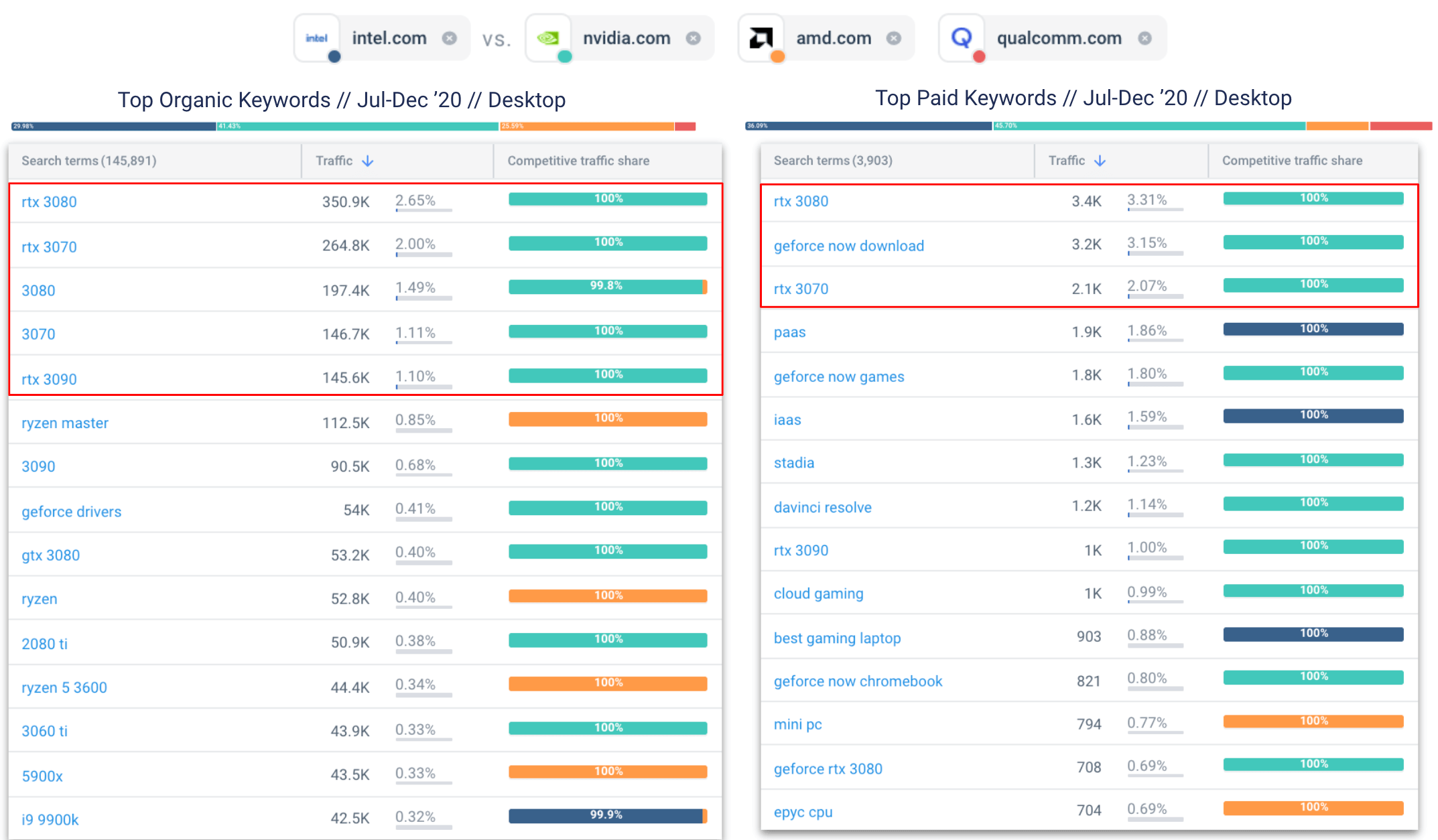Open the keyword 'mini pc'
The image size is (1438, 840).
[798, 724]
